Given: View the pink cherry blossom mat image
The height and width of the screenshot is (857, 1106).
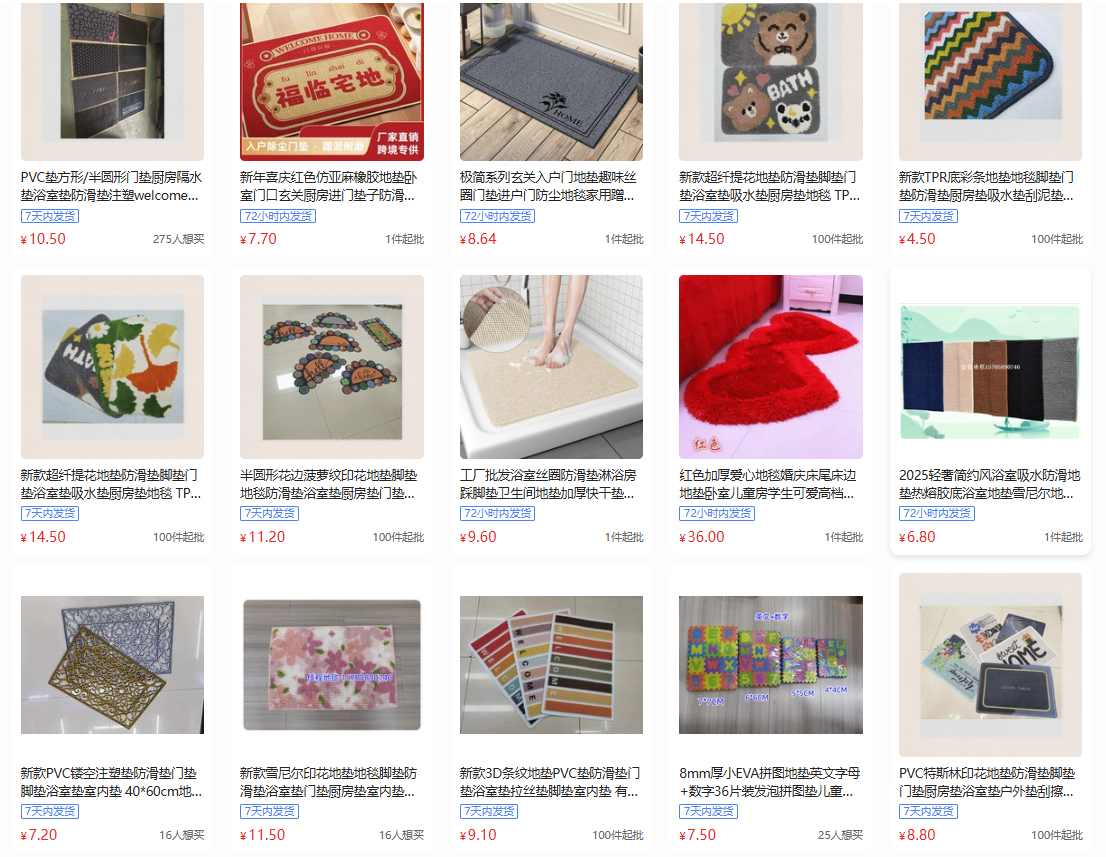Looking at the screenshot, I should pyautogui.click(x=332, y=664).
